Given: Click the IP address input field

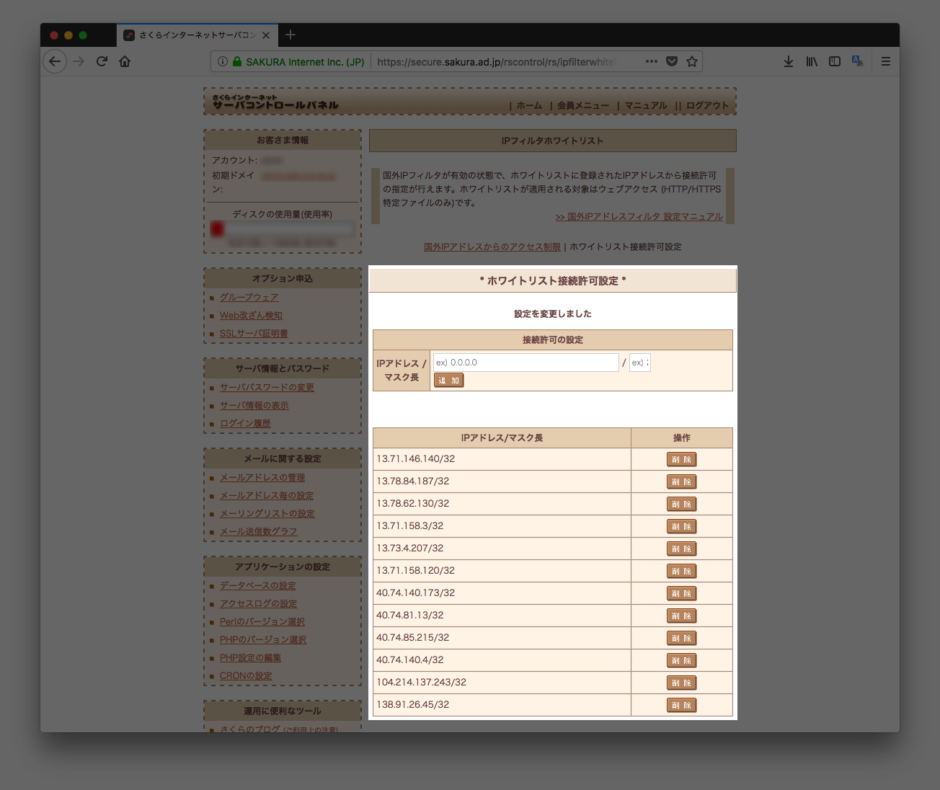Looking at the screenshot, I should (x=525, y=362).
